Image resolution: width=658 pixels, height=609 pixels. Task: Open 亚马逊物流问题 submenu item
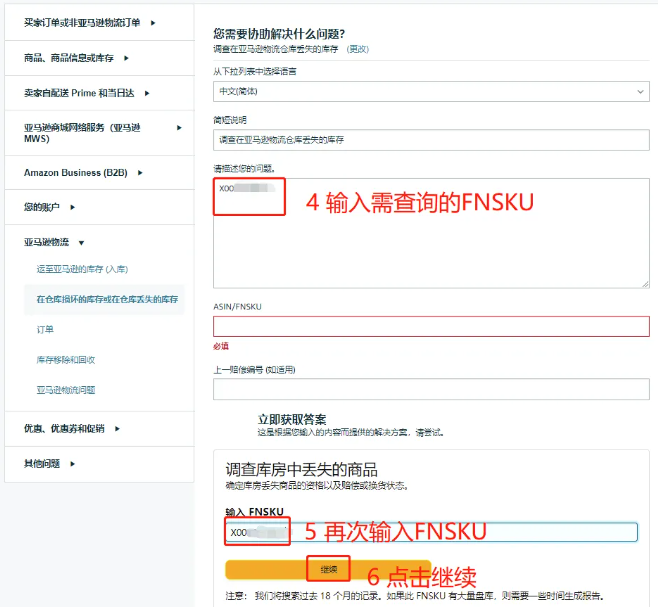coord(66,389)
